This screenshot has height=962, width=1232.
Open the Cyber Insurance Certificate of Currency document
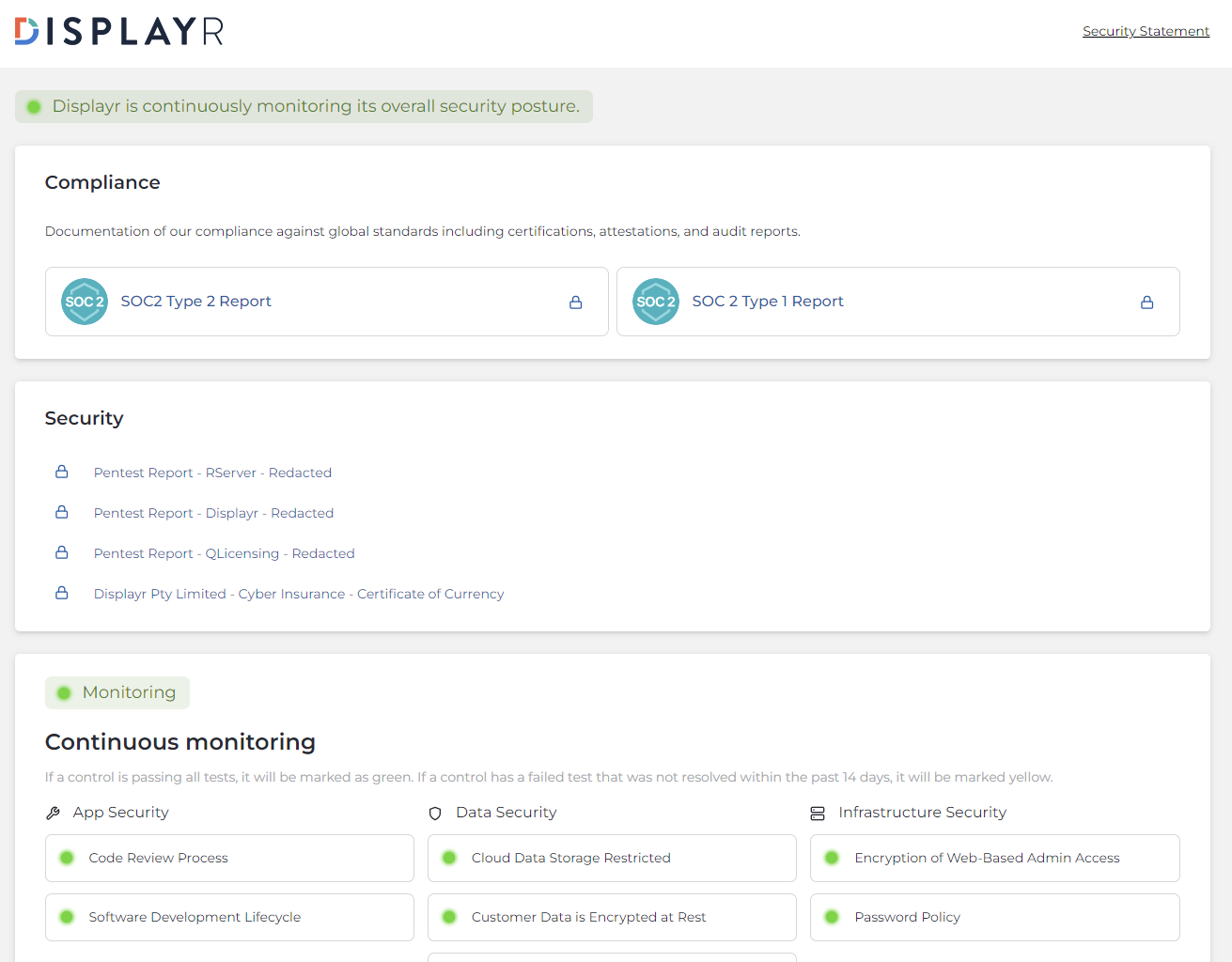(299, 593)
